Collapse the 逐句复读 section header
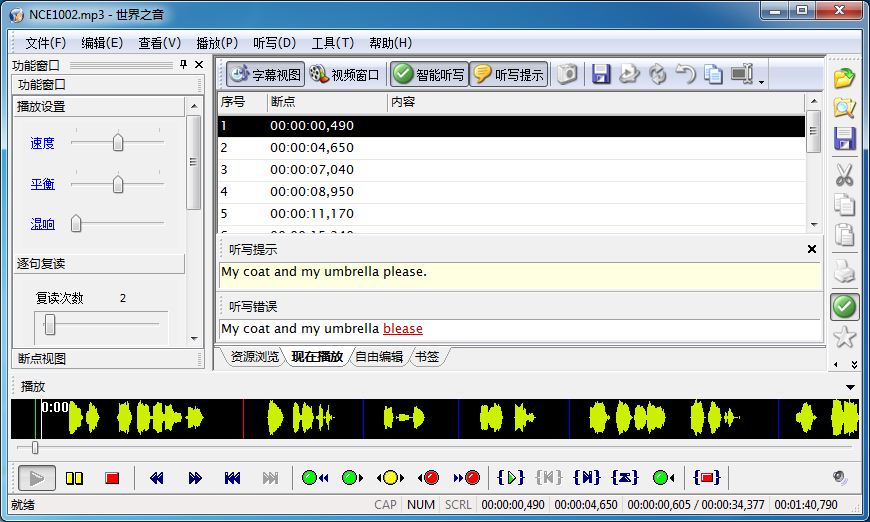The width and height of the screenshot is (870, 522). tap(99, 263)
